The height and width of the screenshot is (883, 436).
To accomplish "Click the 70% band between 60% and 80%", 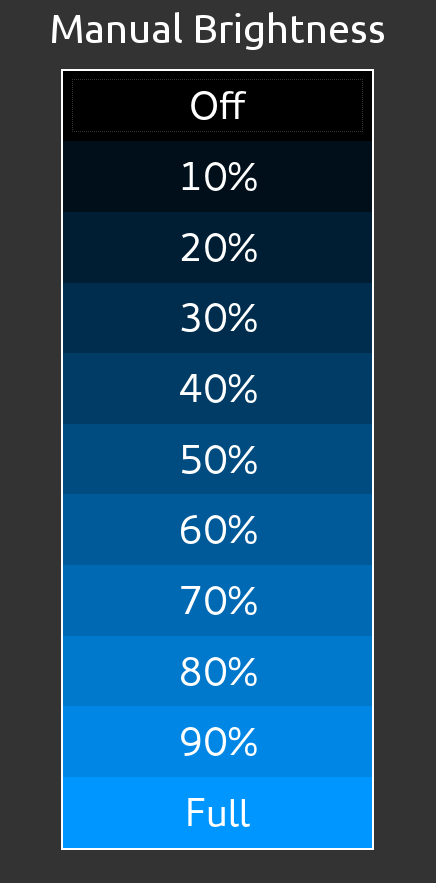I will coord(217,601).
